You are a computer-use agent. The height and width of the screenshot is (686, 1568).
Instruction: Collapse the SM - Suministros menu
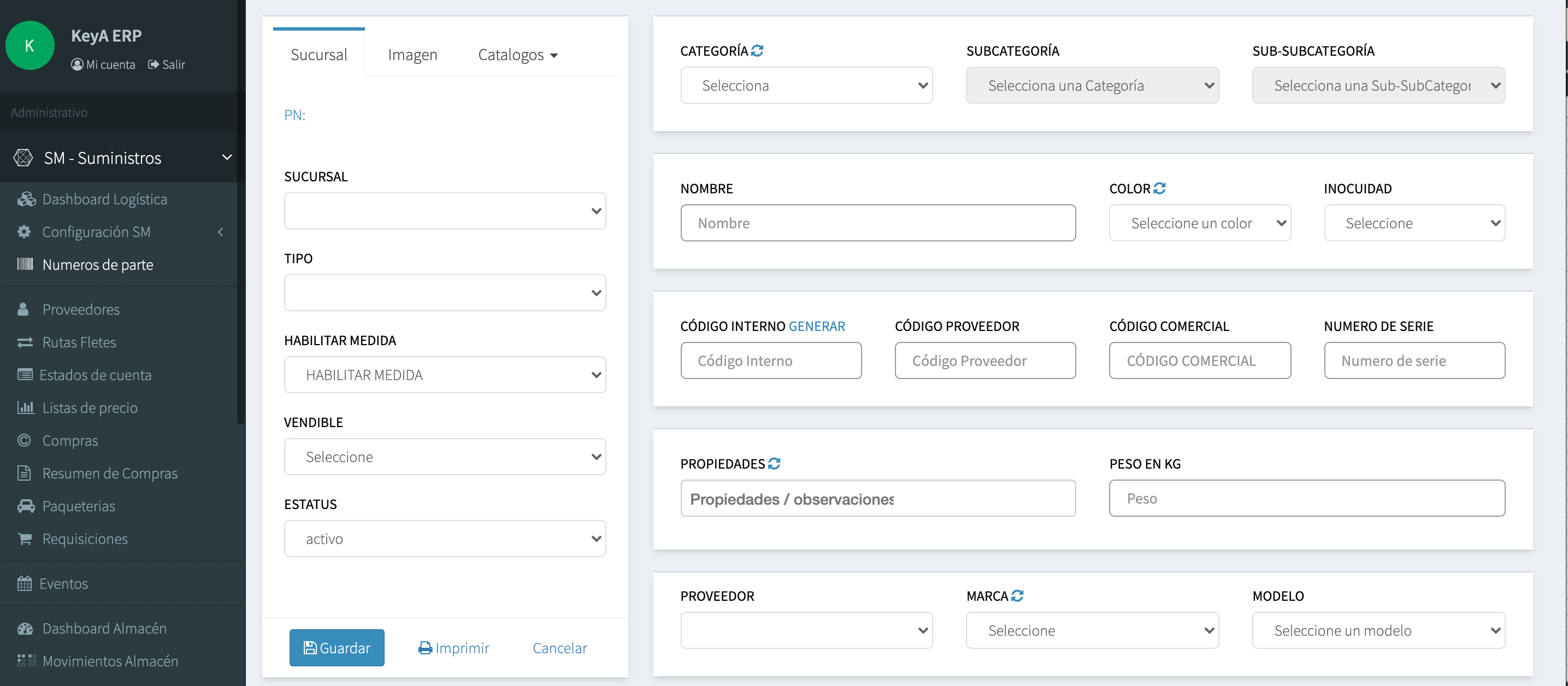[226, 158]
